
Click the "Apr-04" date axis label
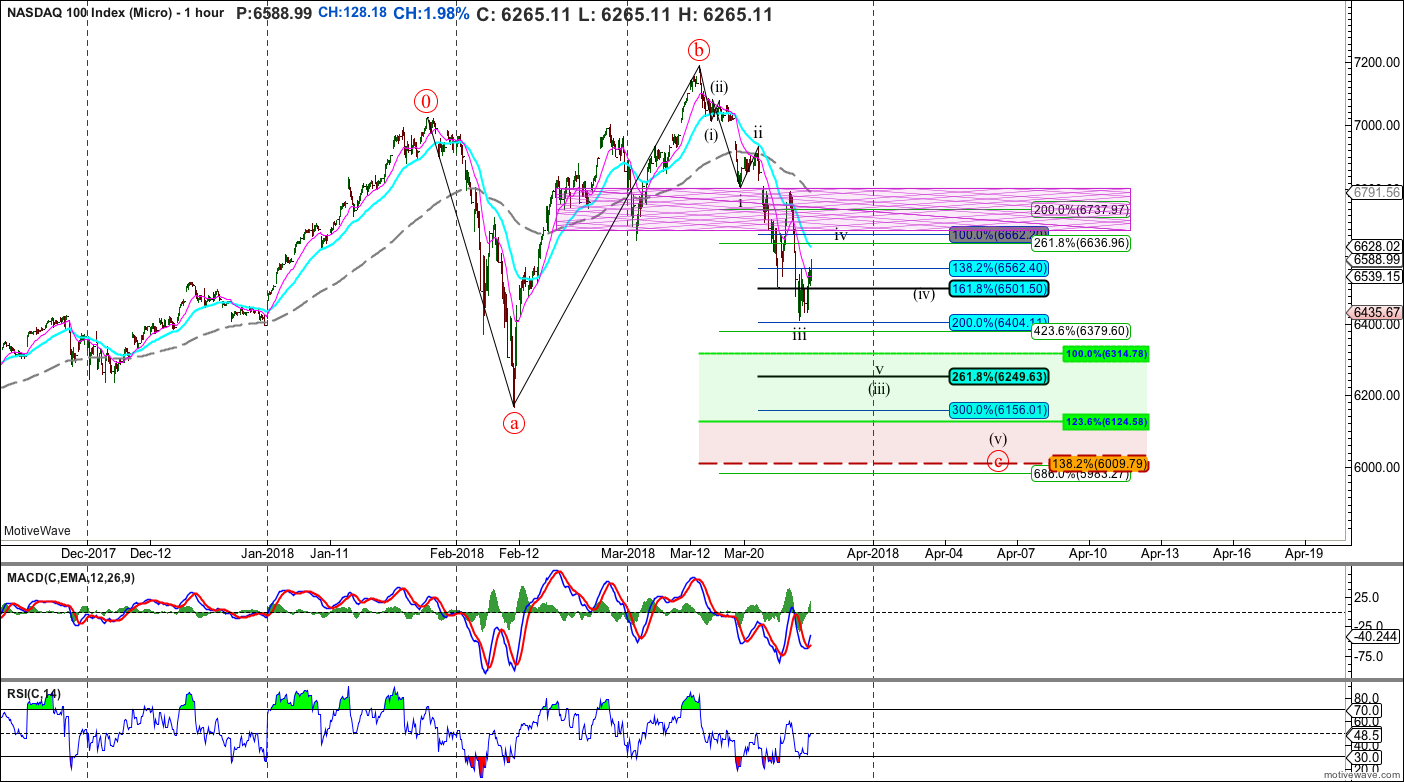pos(943,552)
